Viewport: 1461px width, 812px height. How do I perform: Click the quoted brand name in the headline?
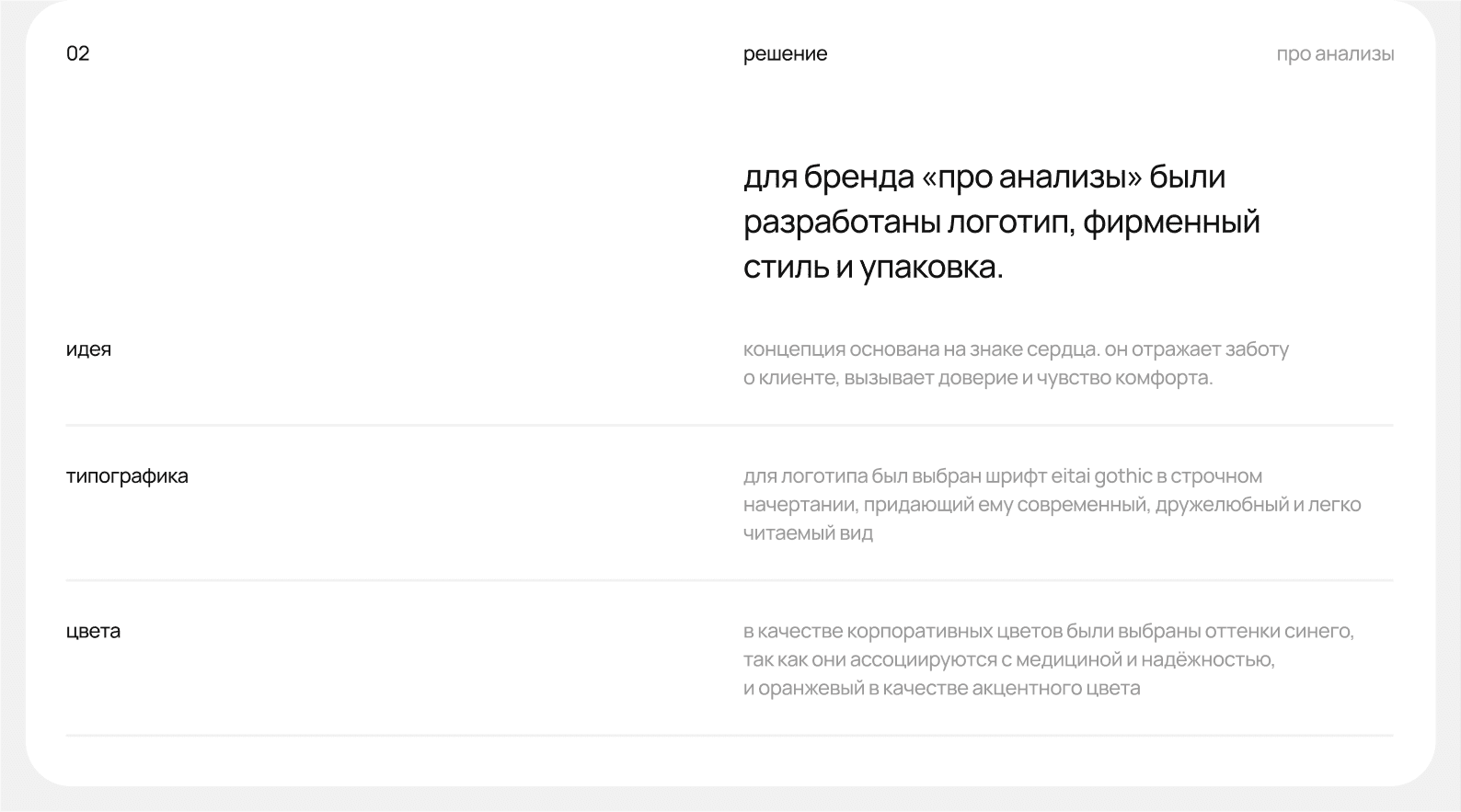tap(1031, 177)
